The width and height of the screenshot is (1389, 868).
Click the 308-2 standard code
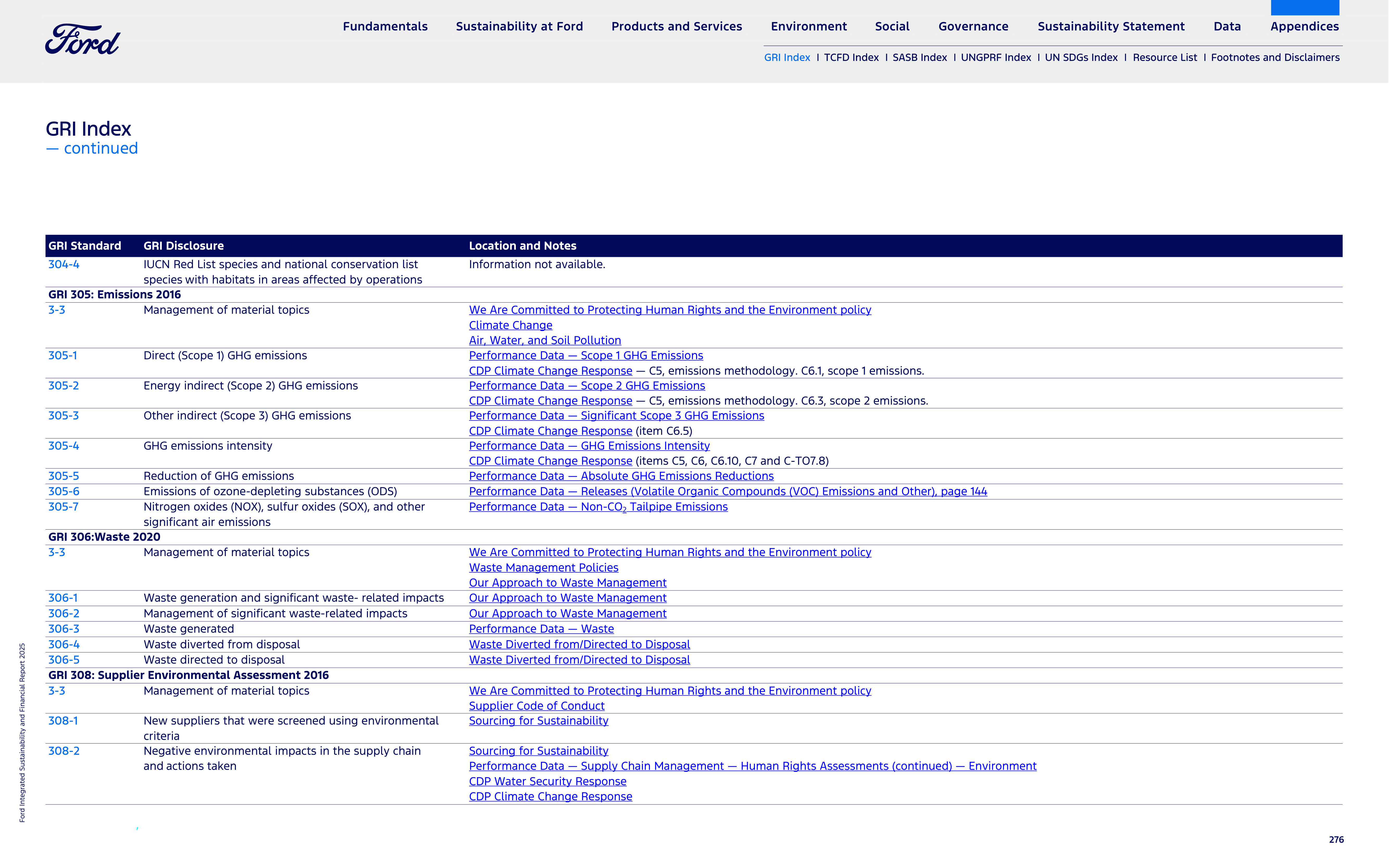(64, 751)
